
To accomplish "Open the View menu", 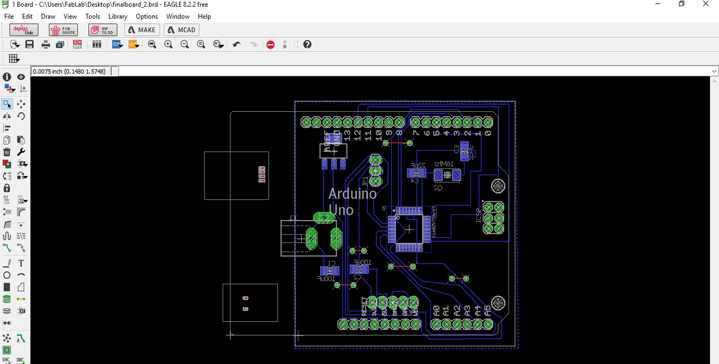I will [70, 17].
